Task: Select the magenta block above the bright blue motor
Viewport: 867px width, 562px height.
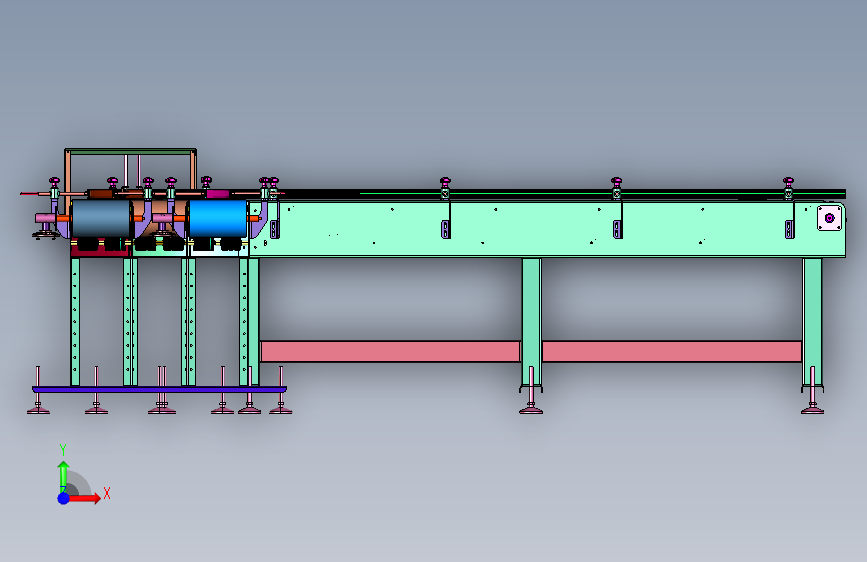Action: (218, 194)
